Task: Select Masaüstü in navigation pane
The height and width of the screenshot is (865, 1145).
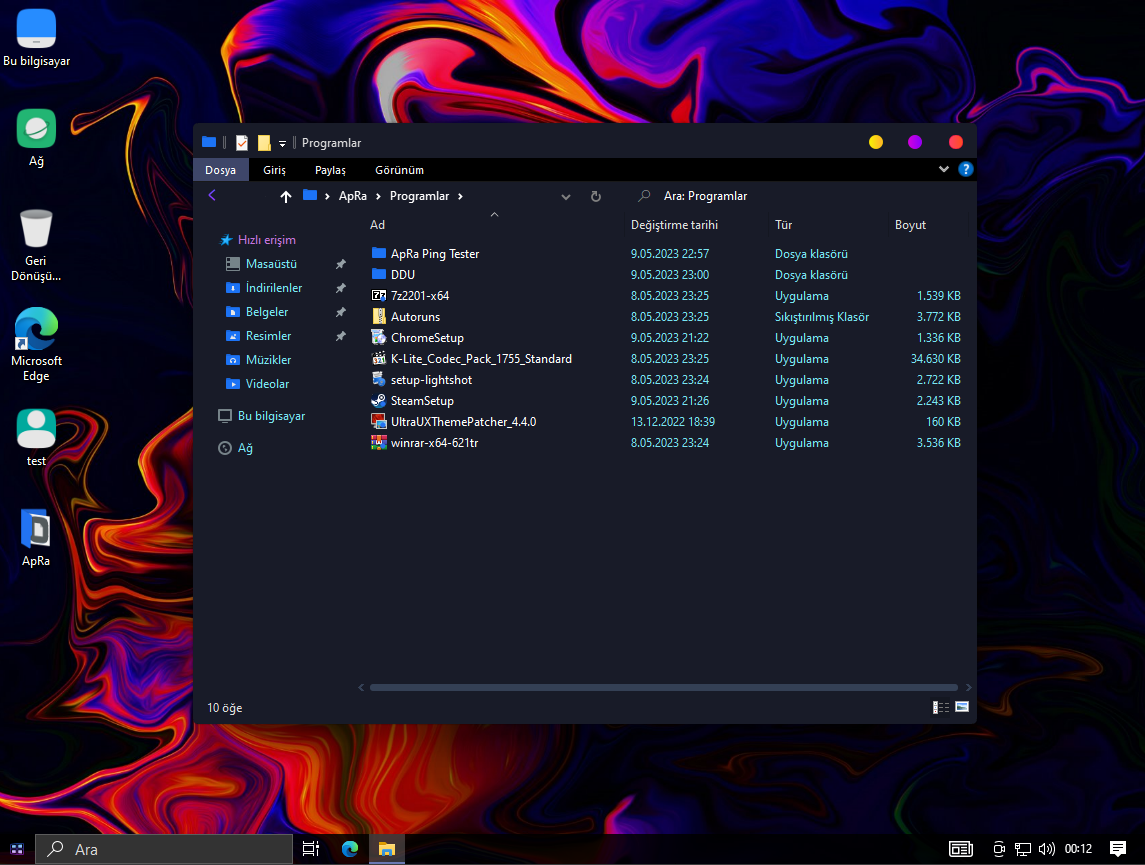Action: (x=271, y=264)
